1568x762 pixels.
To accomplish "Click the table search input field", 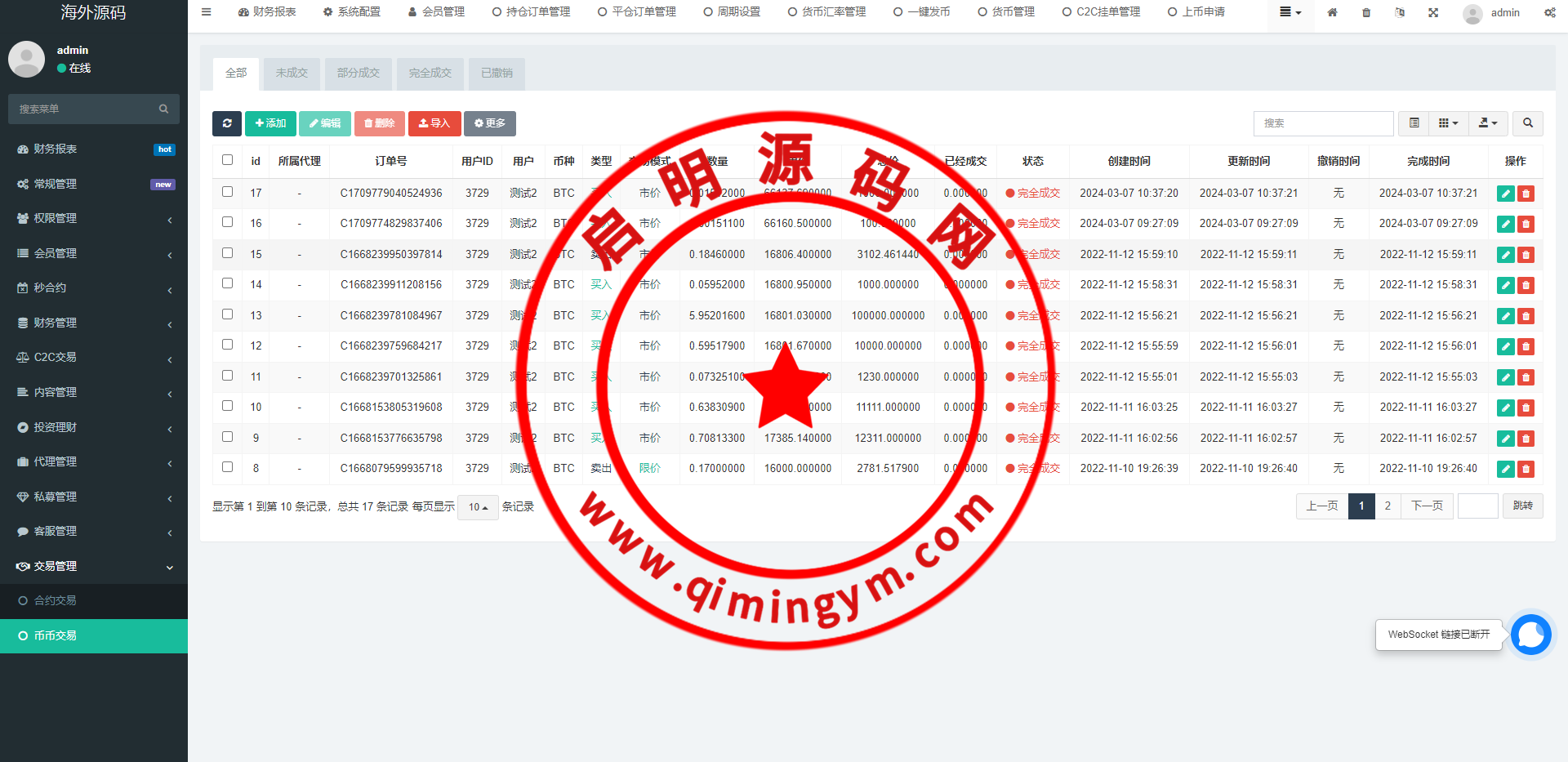I will click(1323, 123).
